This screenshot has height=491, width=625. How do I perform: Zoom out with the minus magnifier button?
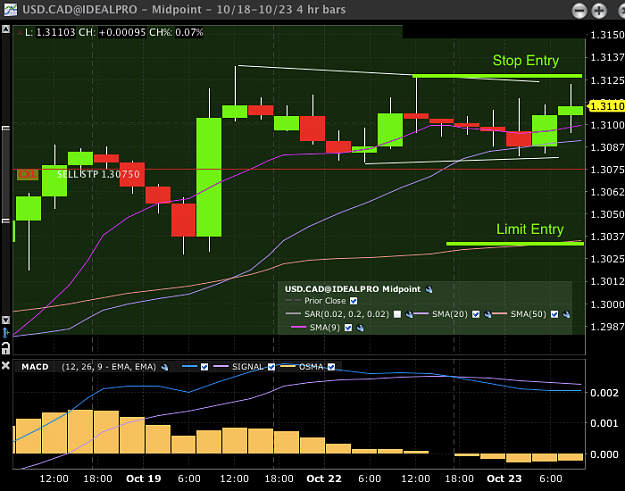coord(579,11)
